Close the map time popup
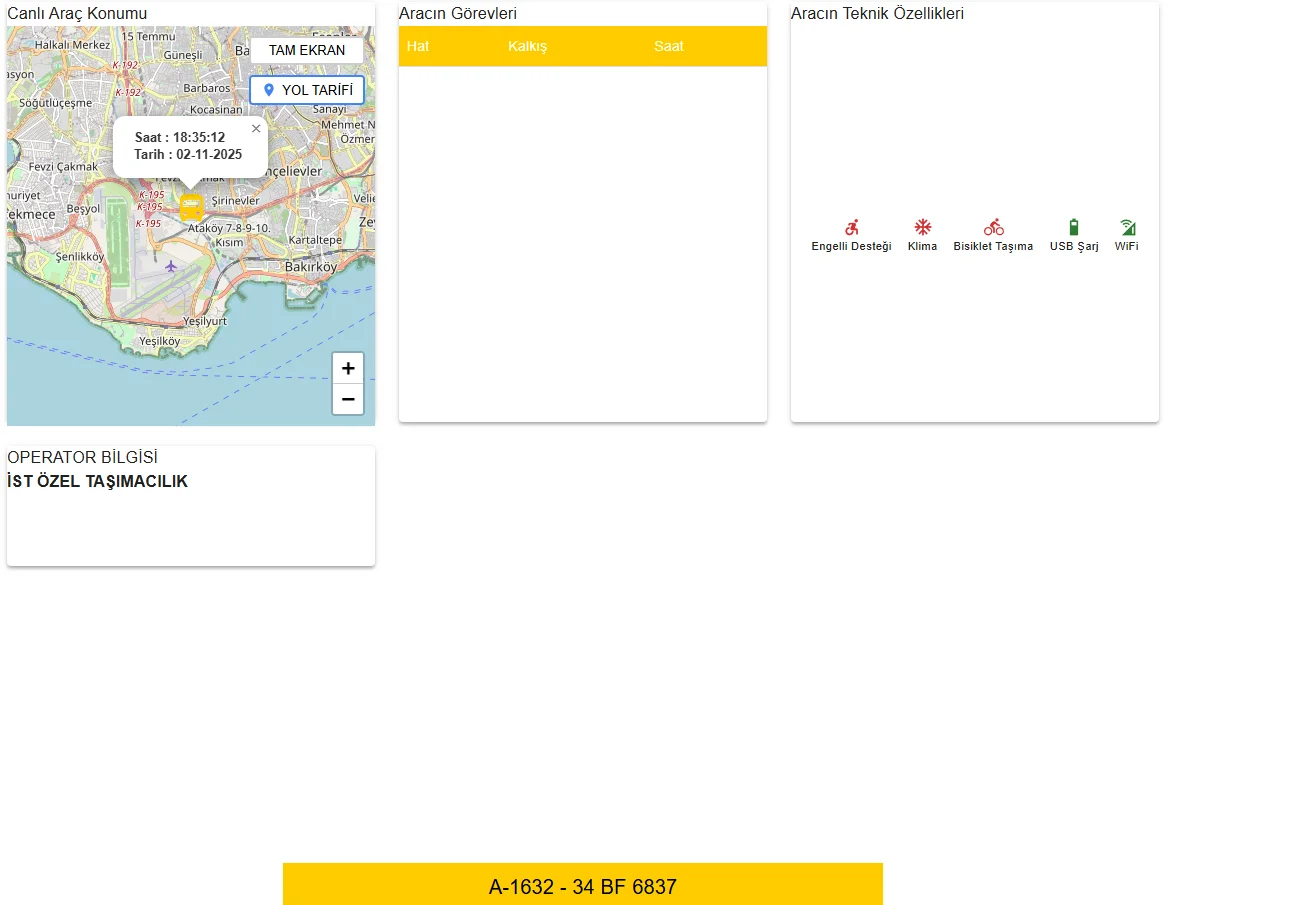1293x905 pixels. click(256, 129)
